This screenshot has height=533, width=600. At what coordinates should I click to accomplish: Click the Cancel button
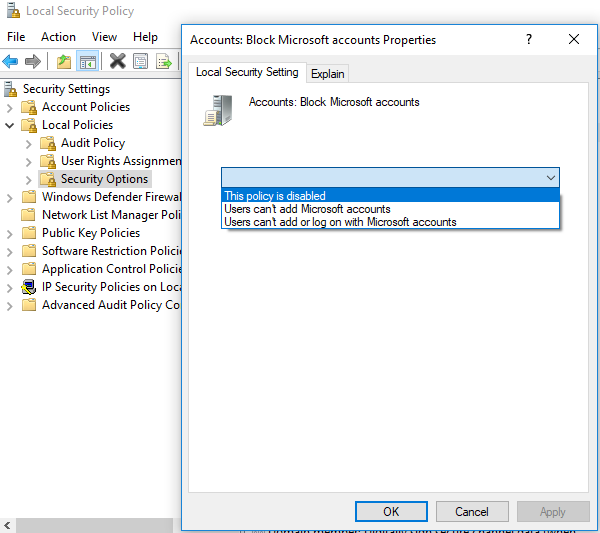pos(472,512)
